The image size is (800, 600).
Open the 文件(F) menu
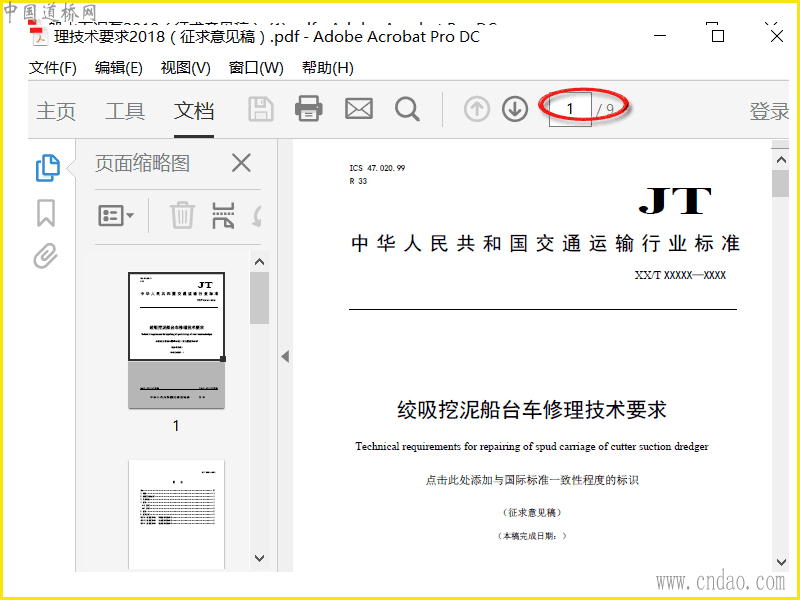point(53,68)
